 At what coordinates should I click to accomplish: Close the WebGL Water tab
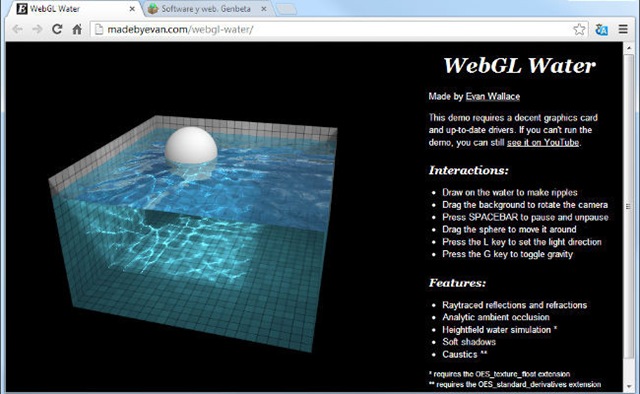132,9
